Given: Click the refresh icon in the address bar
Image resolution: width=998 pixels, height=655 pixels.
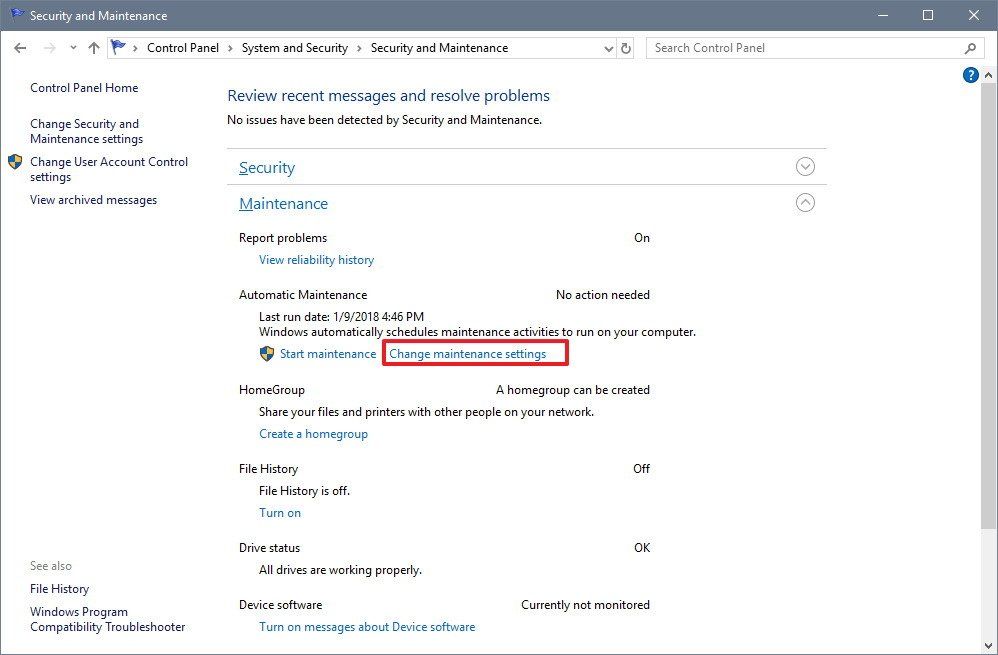Looking at the screenshot, I should [625, 47].
